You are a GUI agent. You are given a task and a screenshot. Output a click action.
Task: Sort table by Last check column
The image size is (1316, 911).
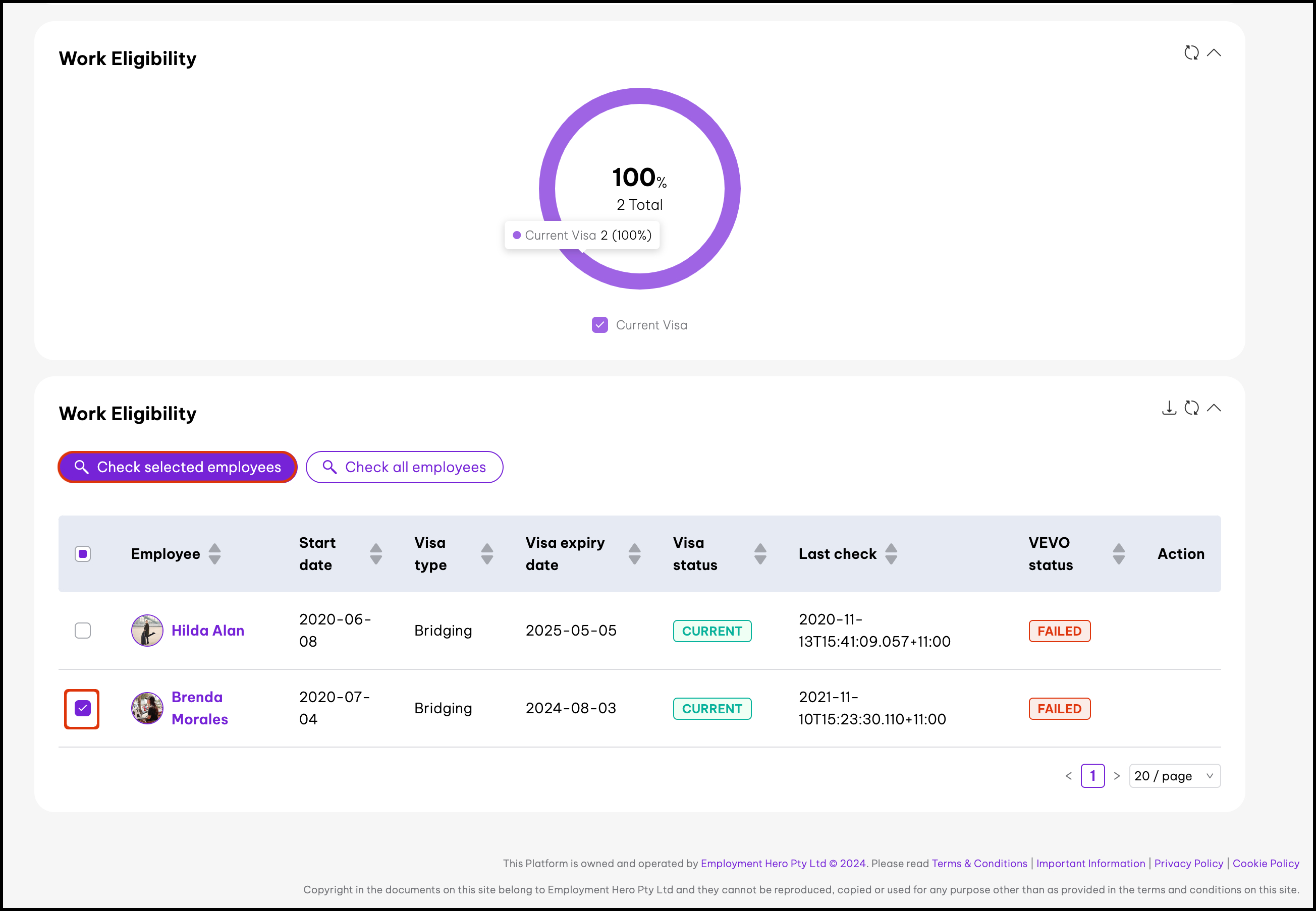point(891,554)
